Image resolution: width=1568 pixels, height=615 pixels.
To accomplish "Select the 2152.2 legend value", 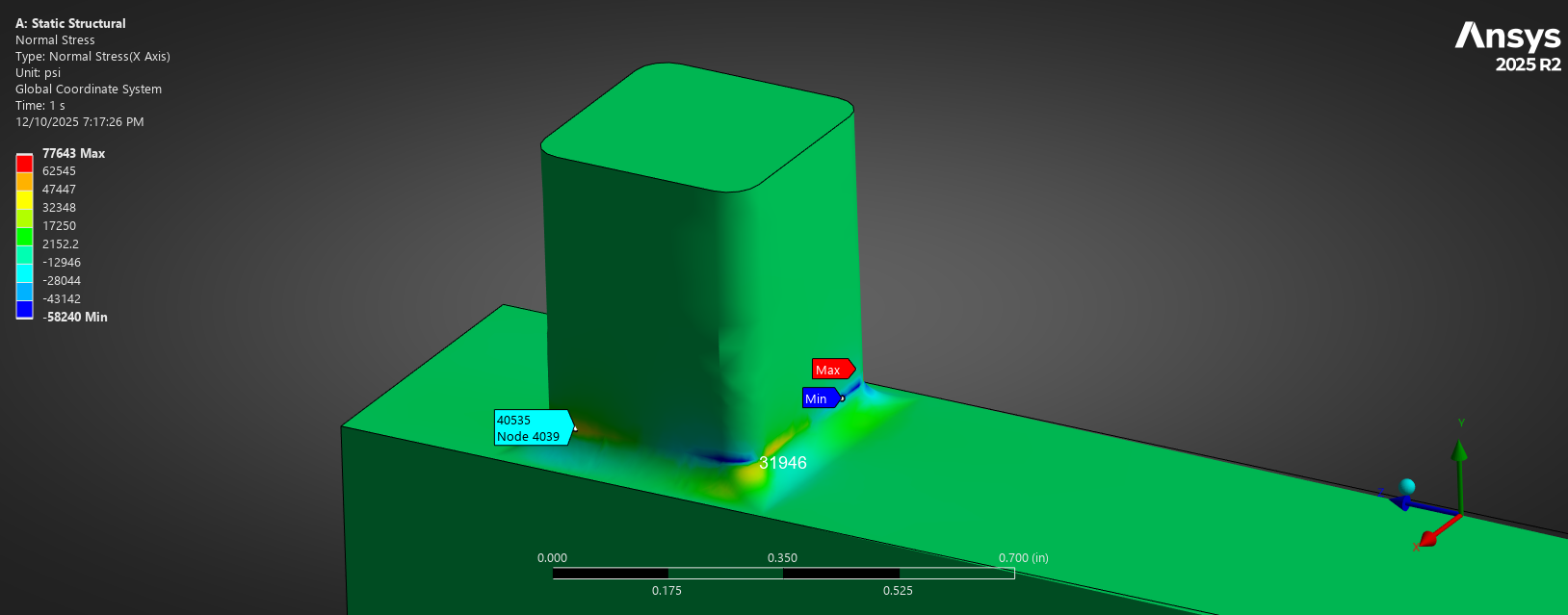I will click(x=61, y=244).
